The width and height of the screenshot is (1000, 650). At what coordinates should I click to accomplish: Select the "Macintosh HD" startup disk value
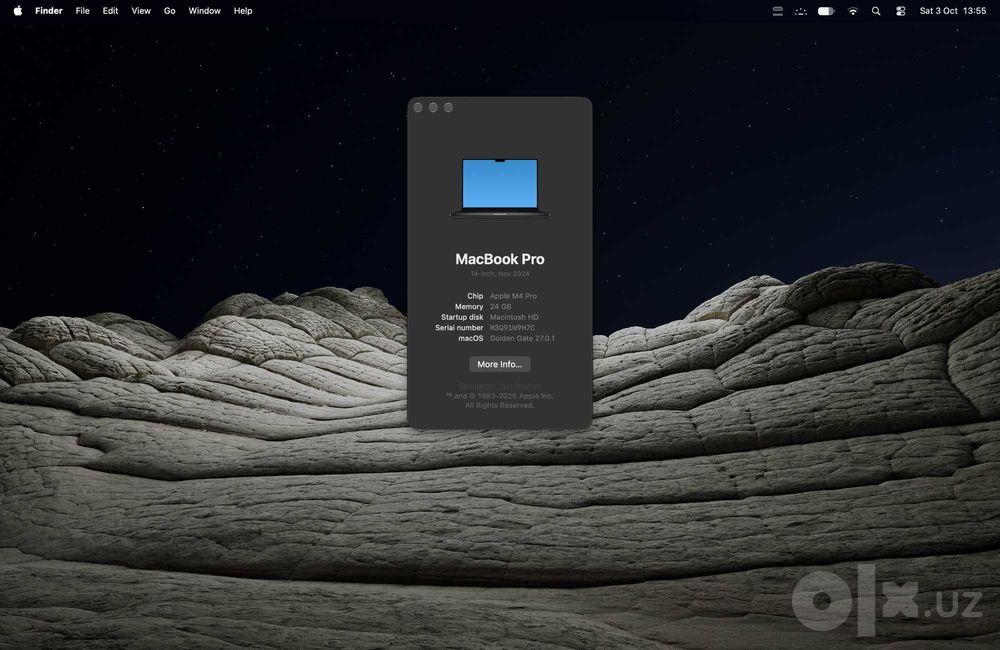pos(514,317)
